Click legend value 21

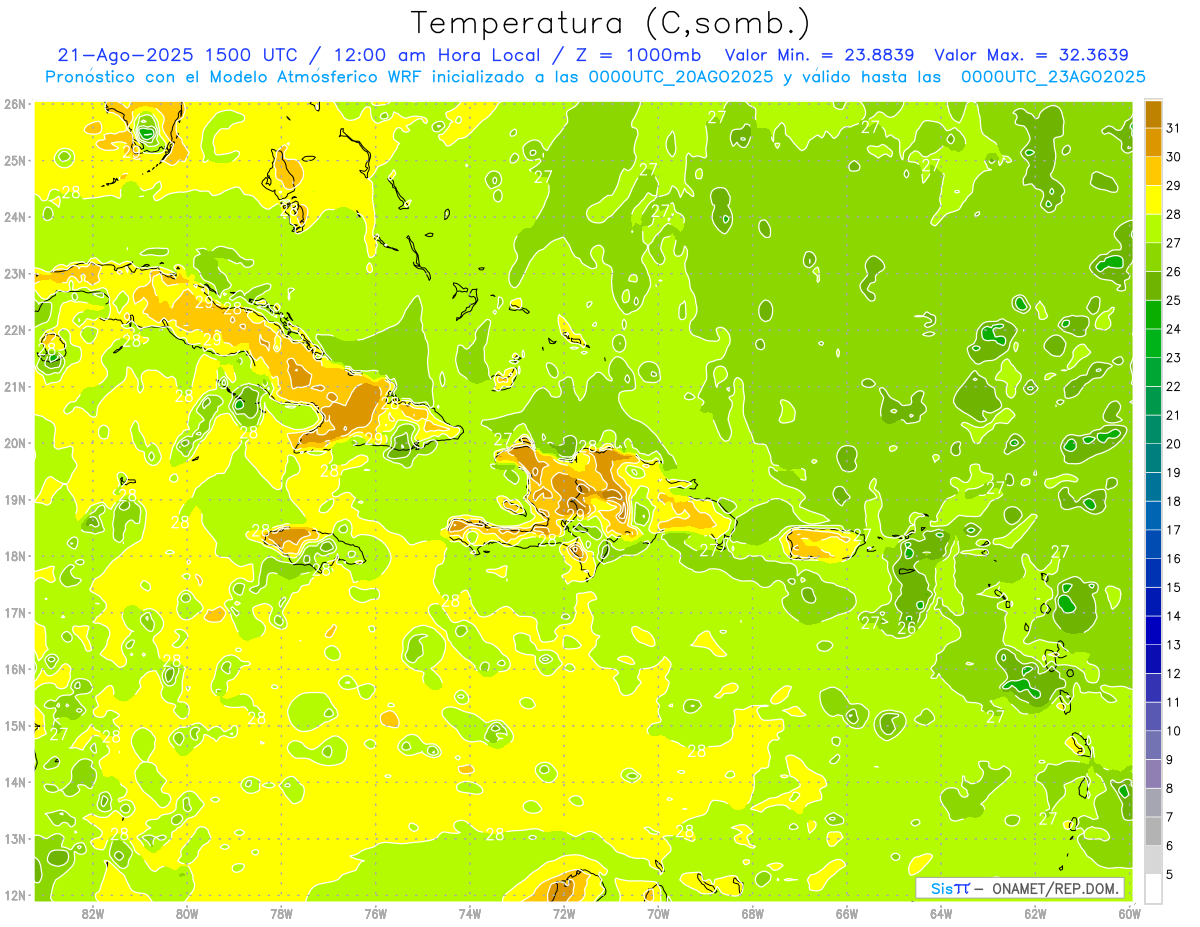(x=1174, y=415)
